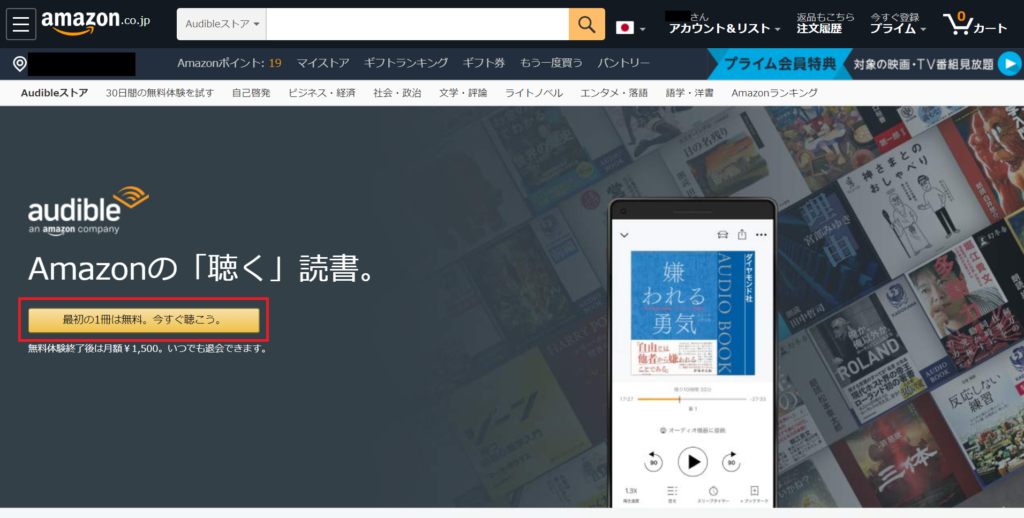This screenshot has width=1024, height=518.
Task: Click the プライム会員特典 banner
Action: pos(780,64)
